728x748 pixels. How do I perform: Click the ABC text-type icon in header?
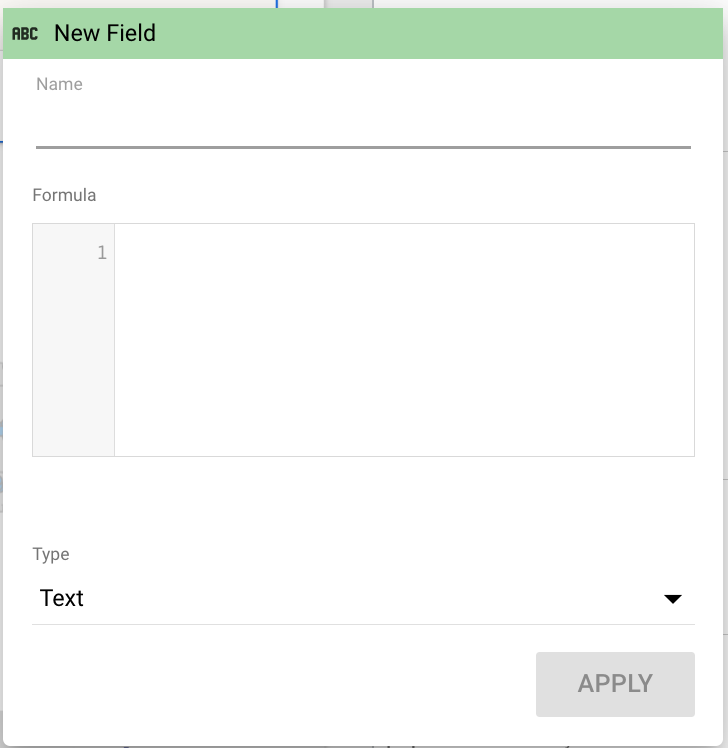tap(24, 34)
